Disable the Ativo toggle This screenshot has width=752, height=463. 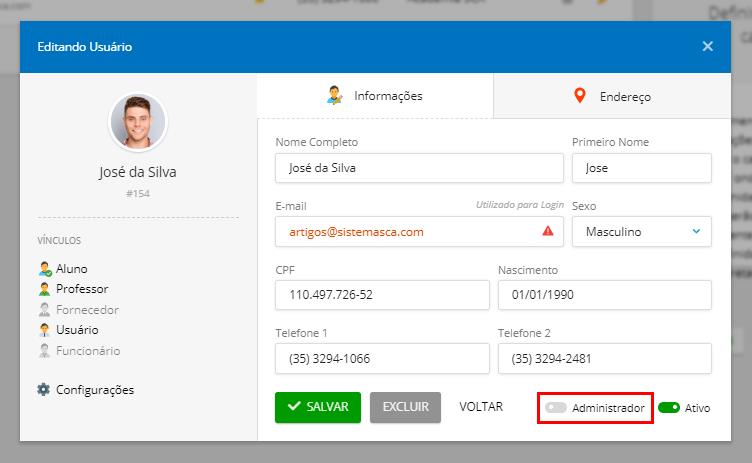pyautogui.click(x=669, y=407)
